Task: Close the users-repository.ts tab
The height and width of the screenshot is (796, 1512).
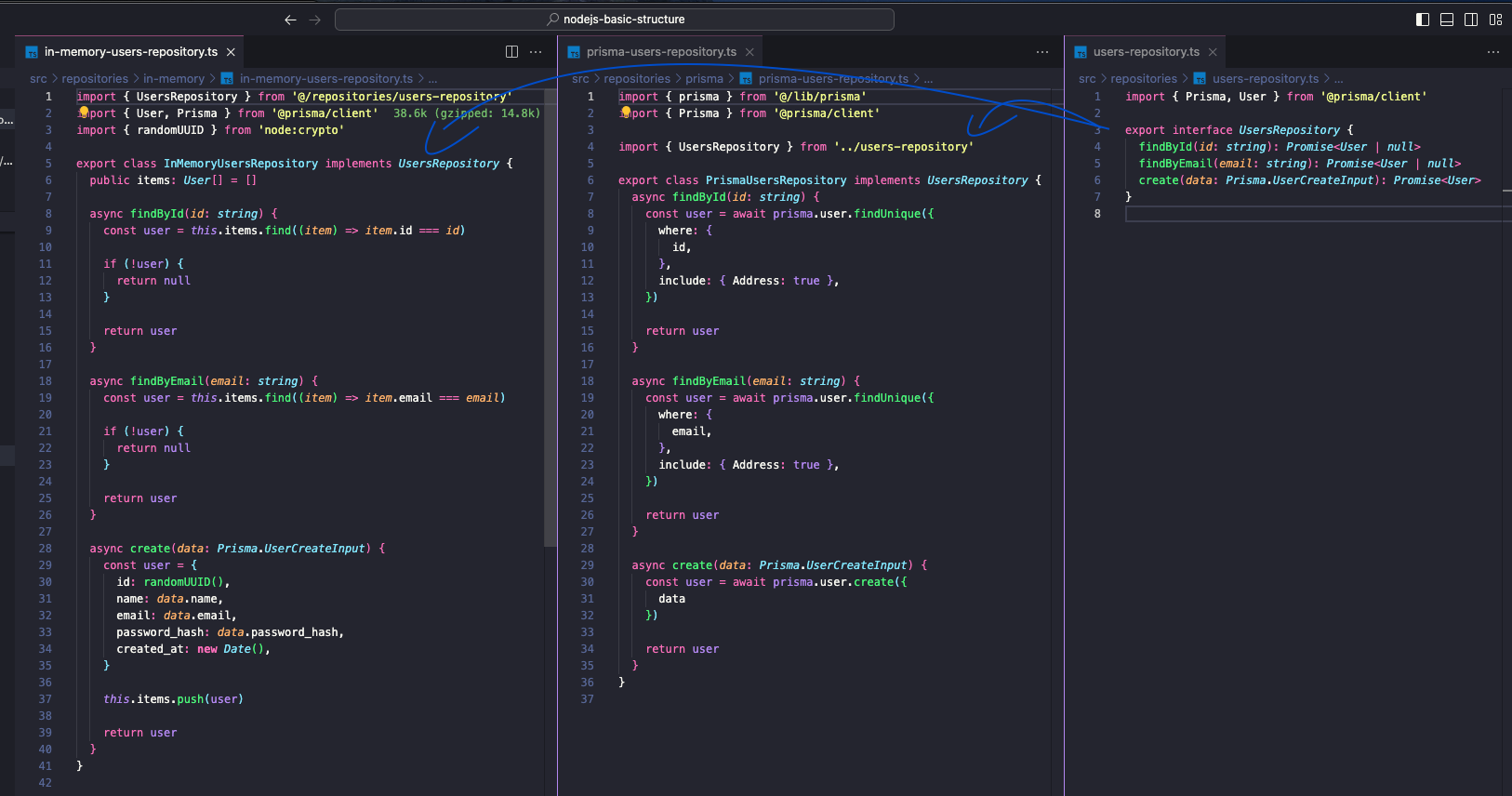Action: click(1213, 52)
